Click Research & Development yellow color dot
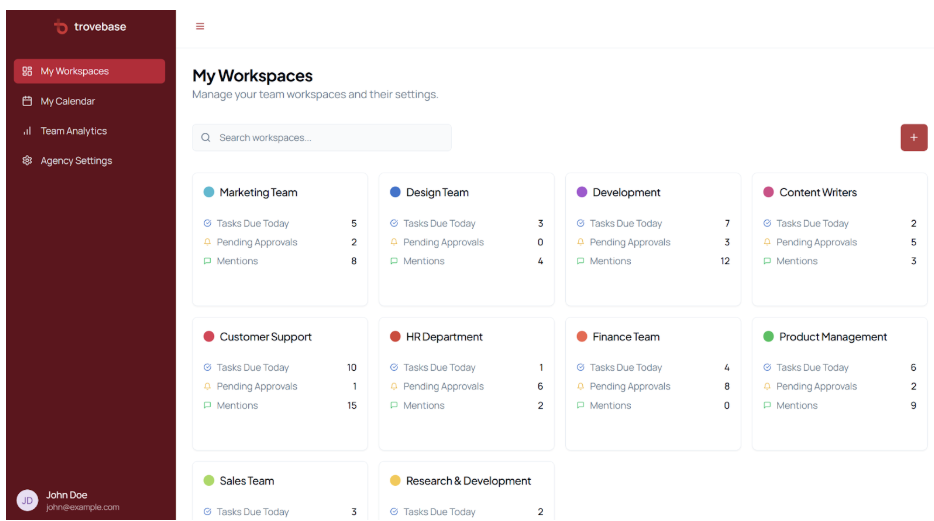This screenshot has height=521, width=934. tap(395, 481)
